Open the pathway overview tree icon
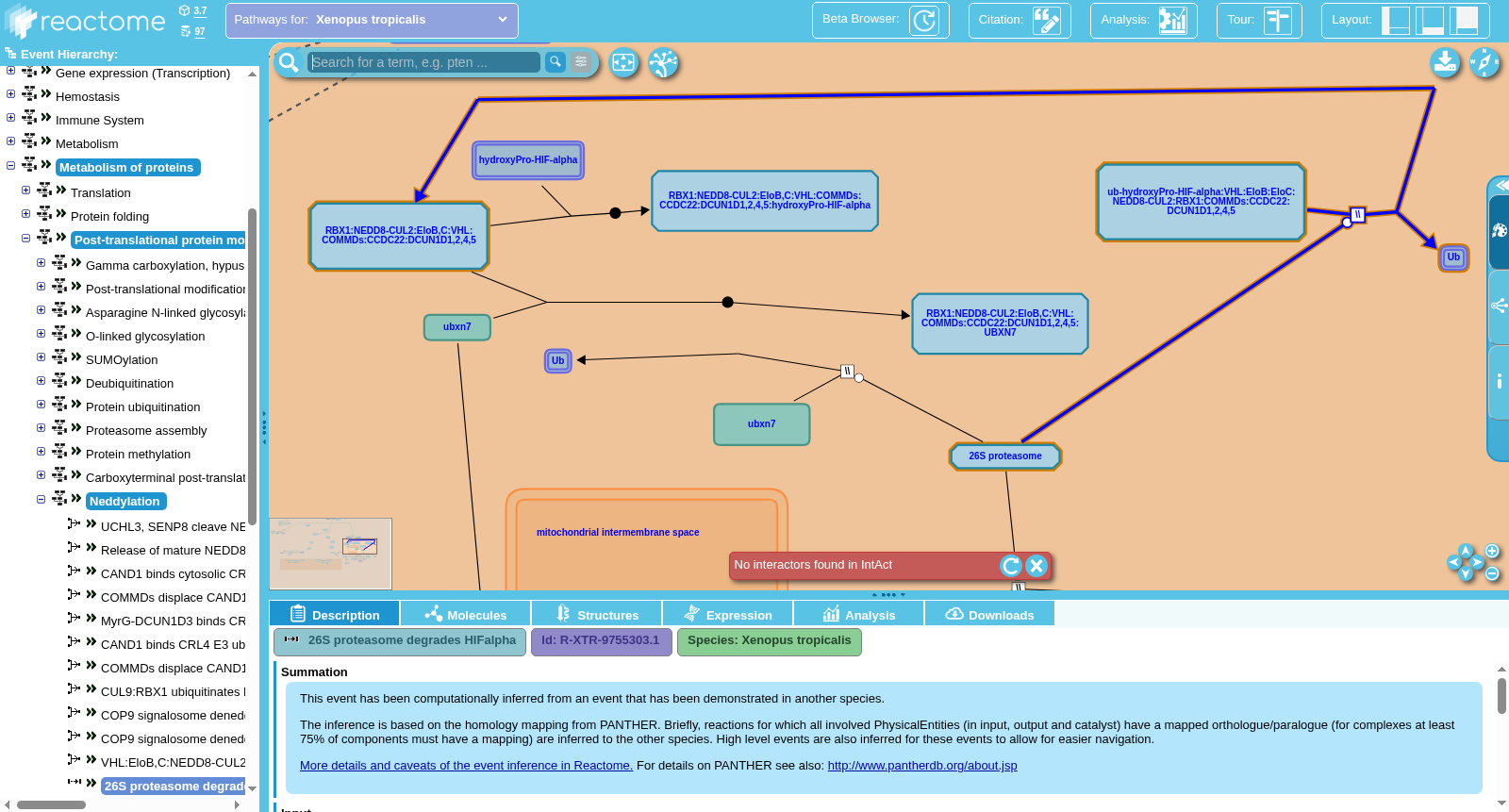 pos(664,63)
